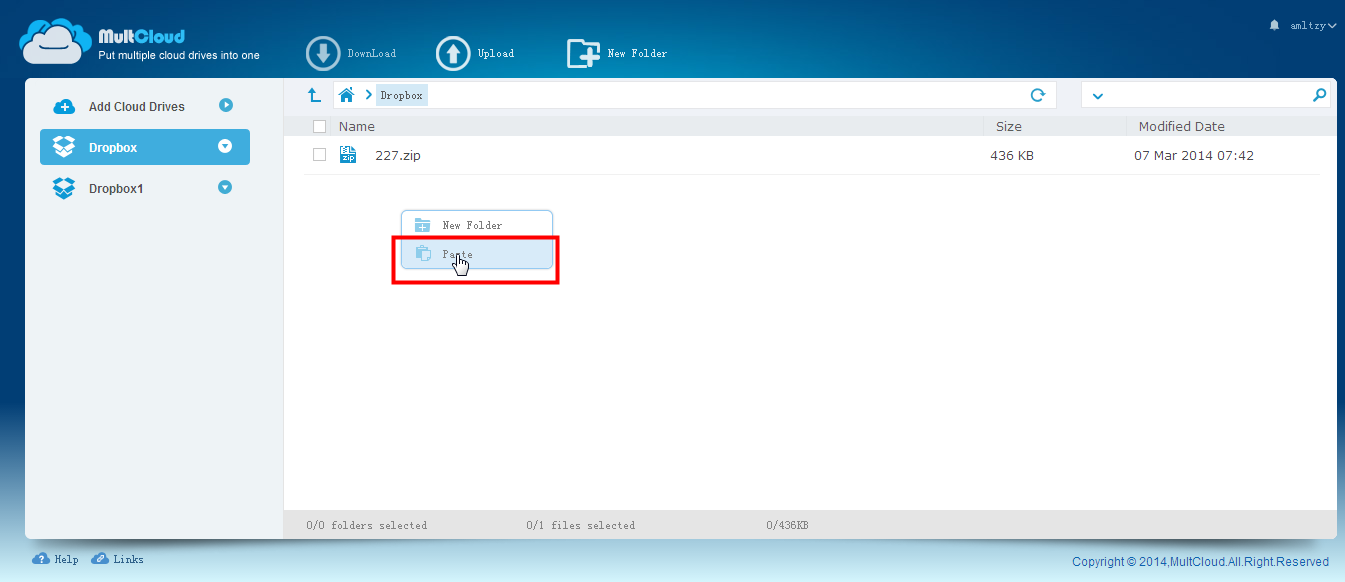Choose Paste in context menu
The width and height of the screenshot is (1345, 582).
477,254
